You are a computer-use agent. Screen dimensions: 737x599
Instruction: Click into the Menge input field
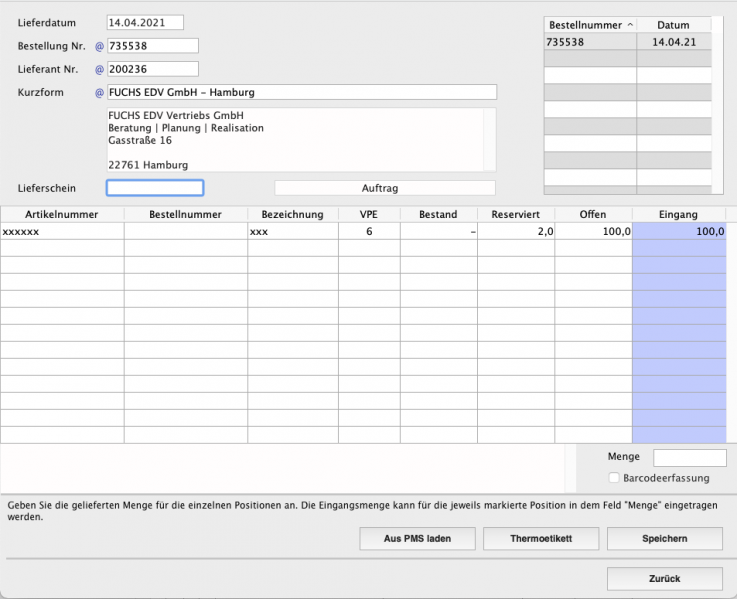tap(689, 458)
